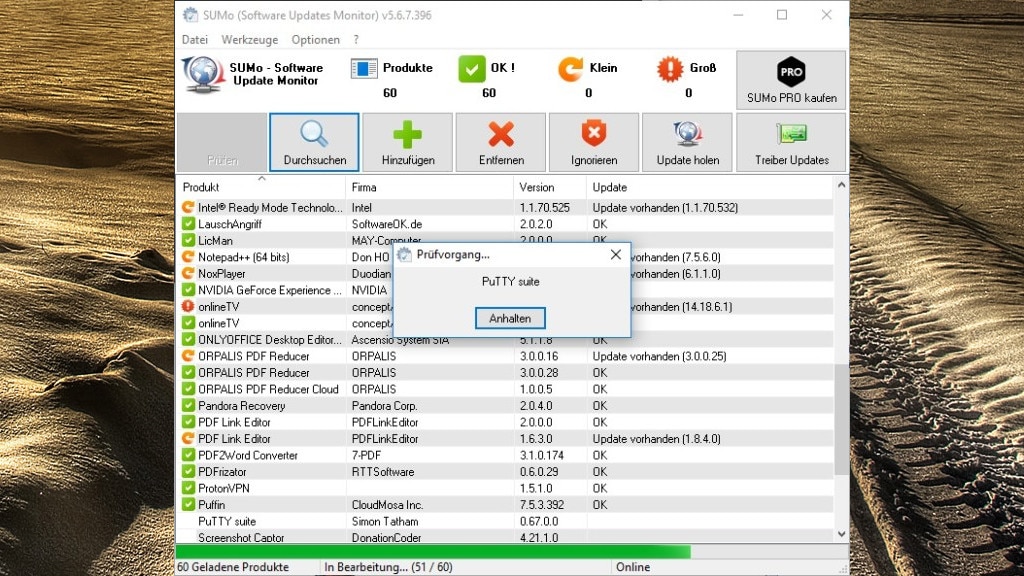Click the Online status bar indicator
Screen dimensions: 1024x576
[633, 567]
